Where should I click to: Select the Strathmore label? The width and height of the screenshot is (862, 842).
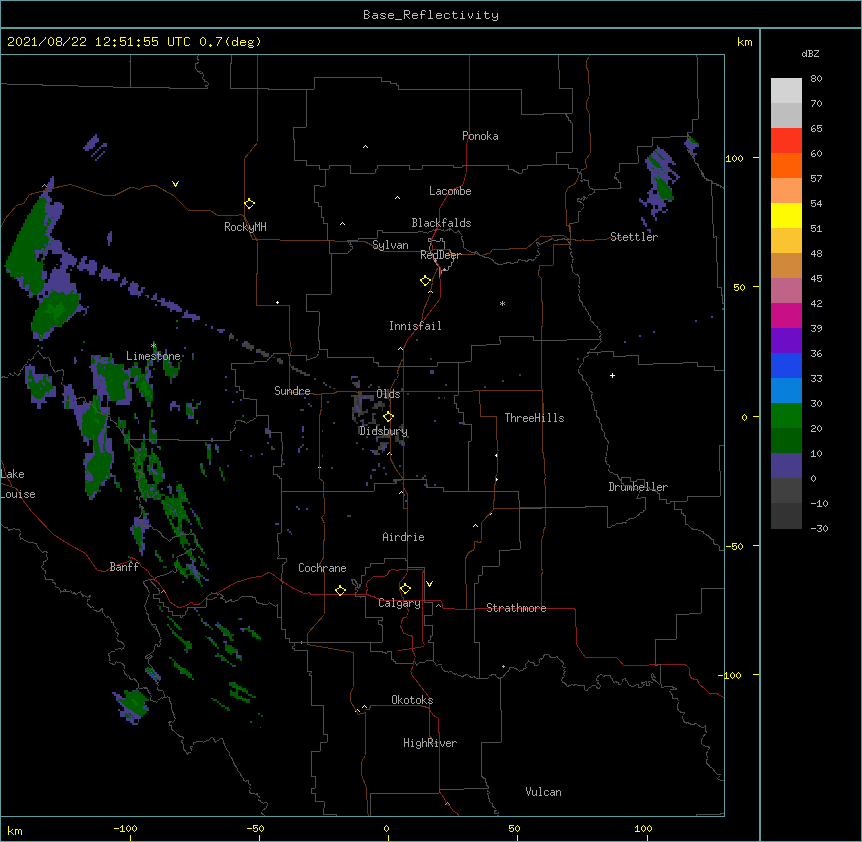coord(516,608)
